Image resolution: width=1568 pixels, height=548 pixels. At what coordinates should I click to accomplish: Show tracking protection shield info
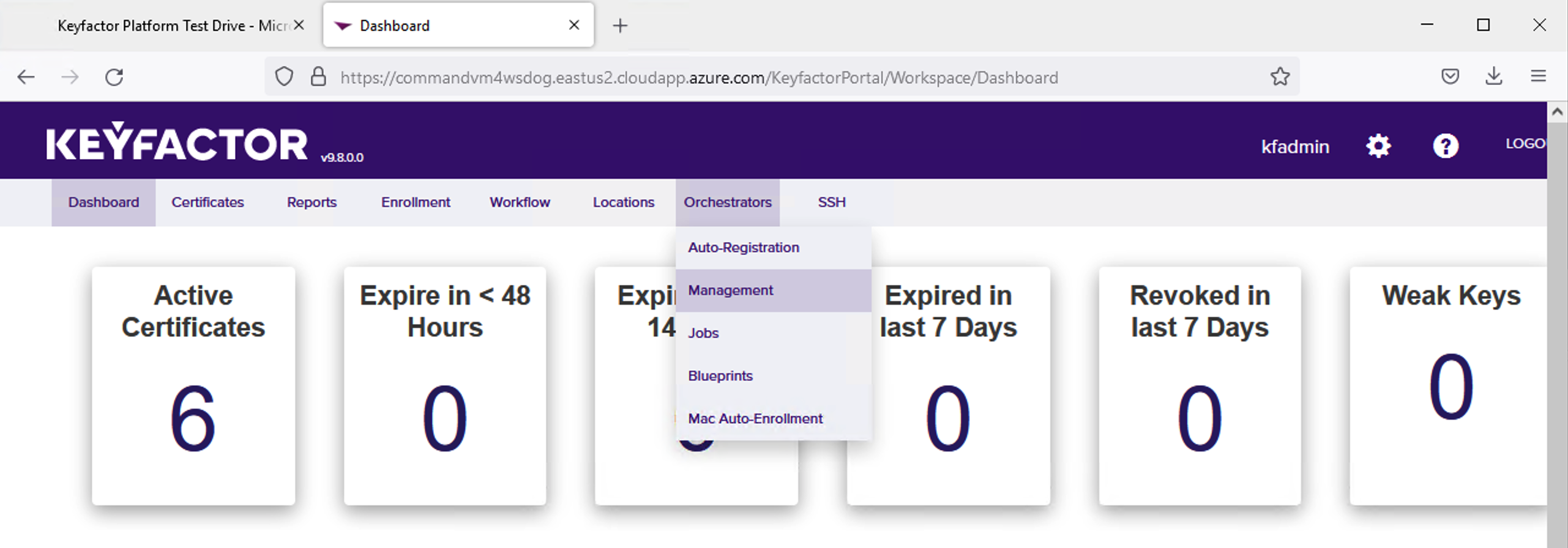284,77
